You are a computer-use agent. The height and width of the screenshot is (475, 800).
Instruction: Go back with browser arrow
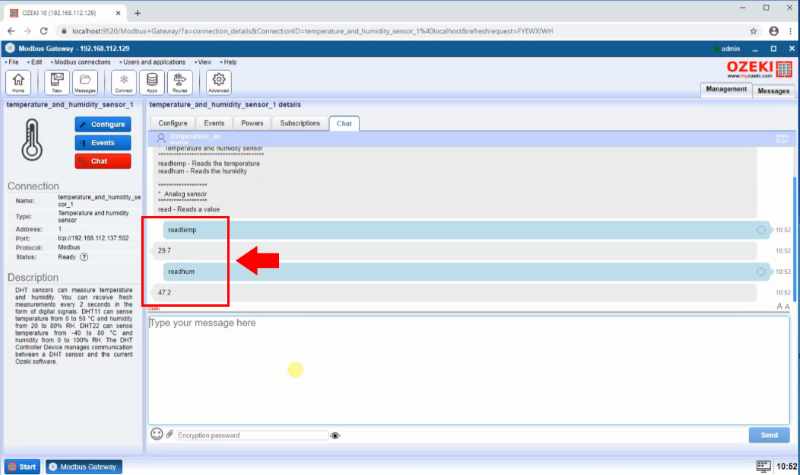(11, 31)
